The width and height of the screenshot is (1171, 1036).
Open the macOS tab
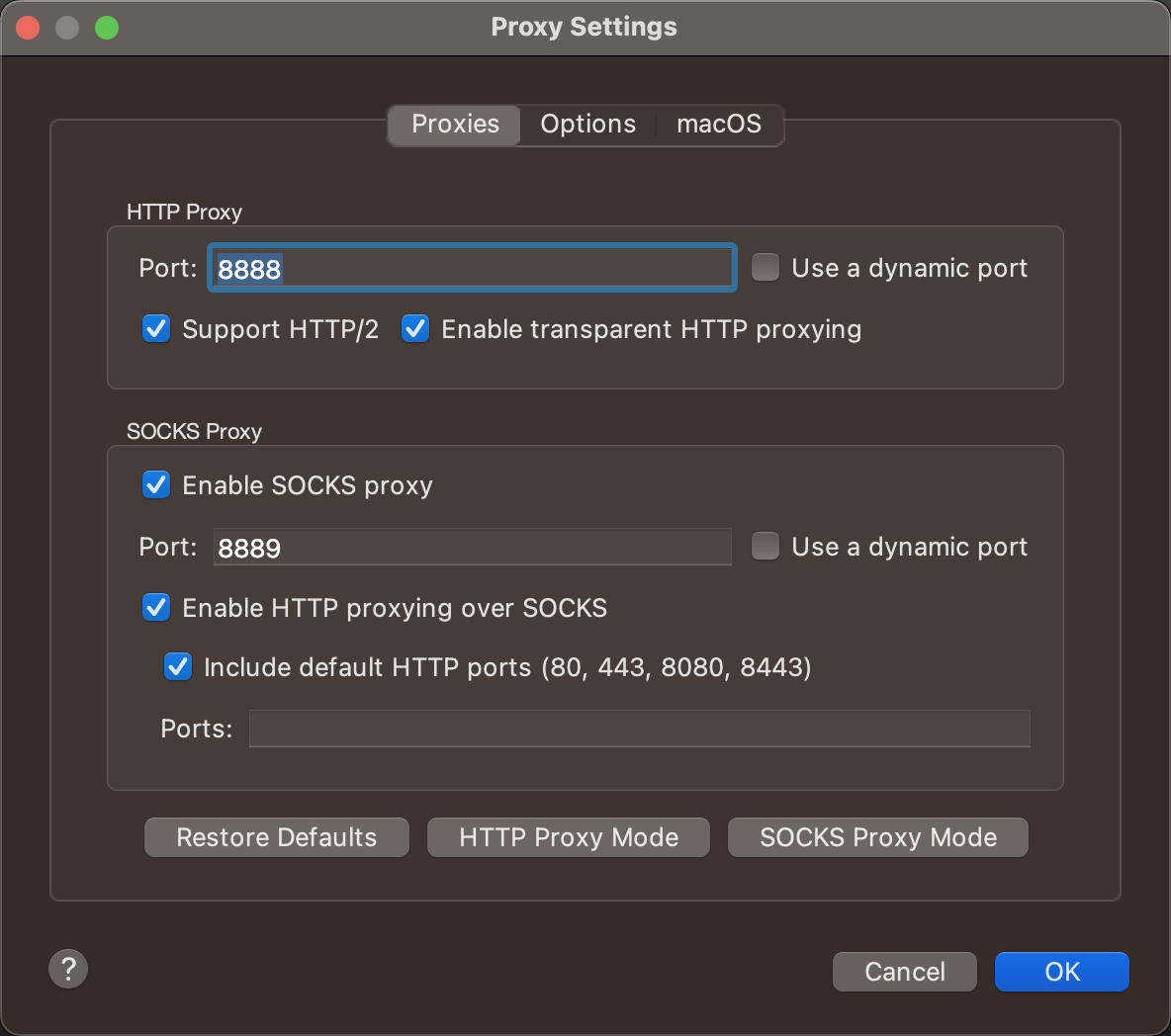click(x=718, y=125)
